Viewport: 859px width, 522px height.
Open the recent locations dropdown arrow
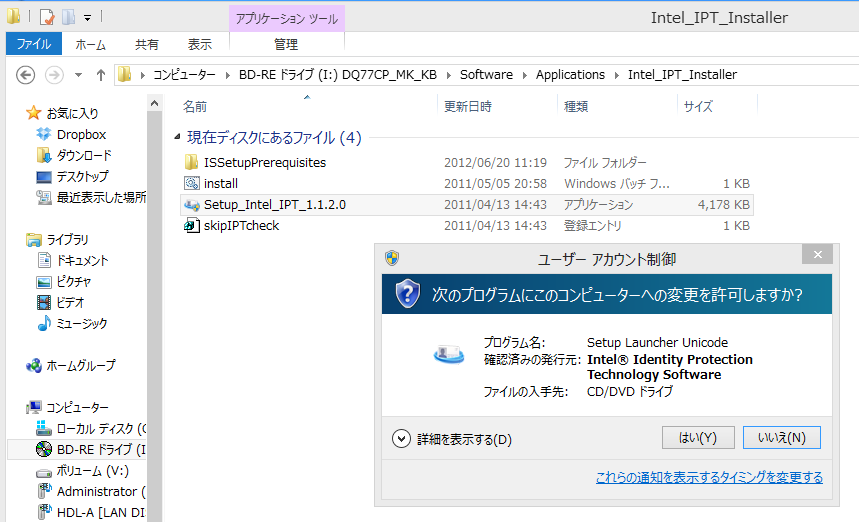tap(78, 75)
